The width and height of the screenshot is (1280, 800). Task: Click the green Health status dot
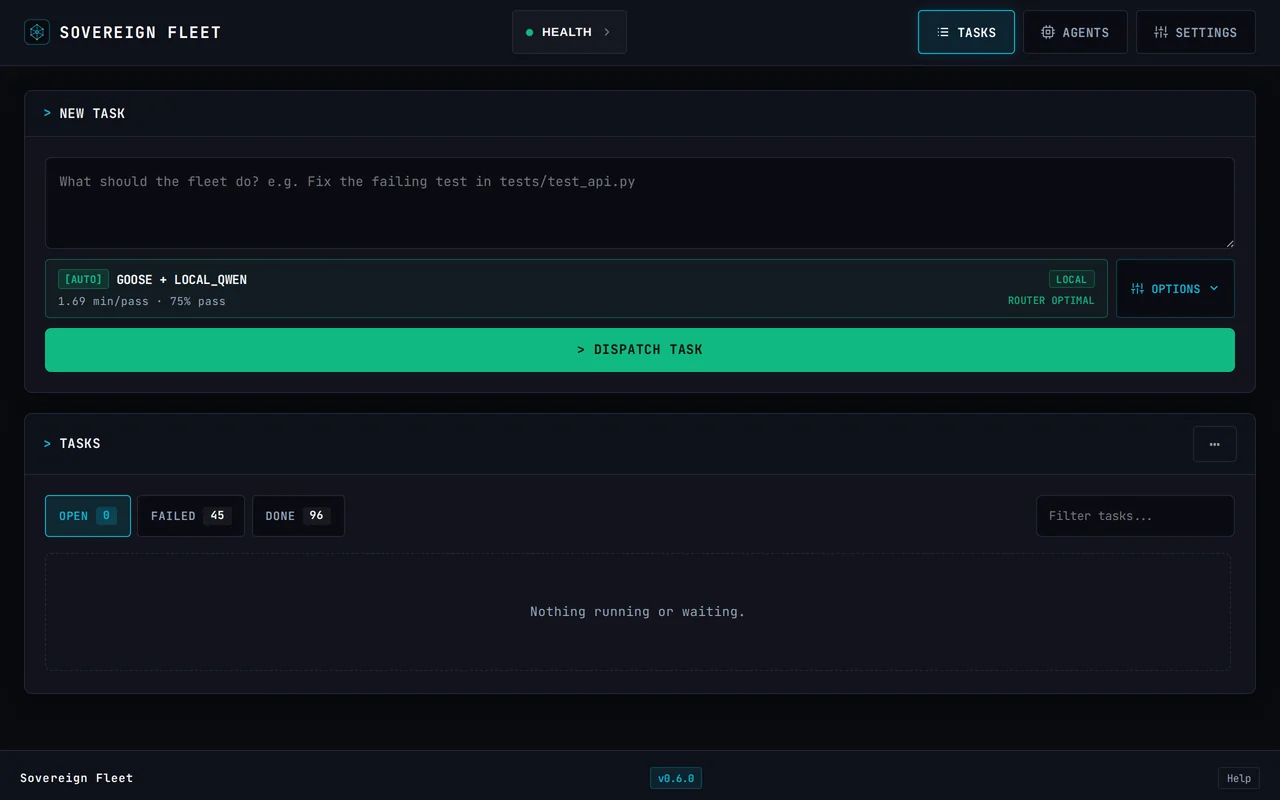[530, 33]
